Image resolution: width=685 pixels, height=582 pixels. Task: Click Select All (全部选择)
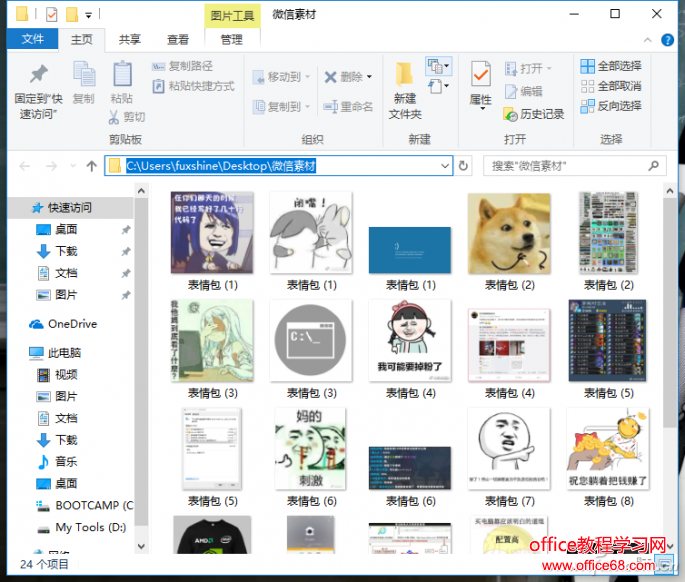click(x=610, y=66)
